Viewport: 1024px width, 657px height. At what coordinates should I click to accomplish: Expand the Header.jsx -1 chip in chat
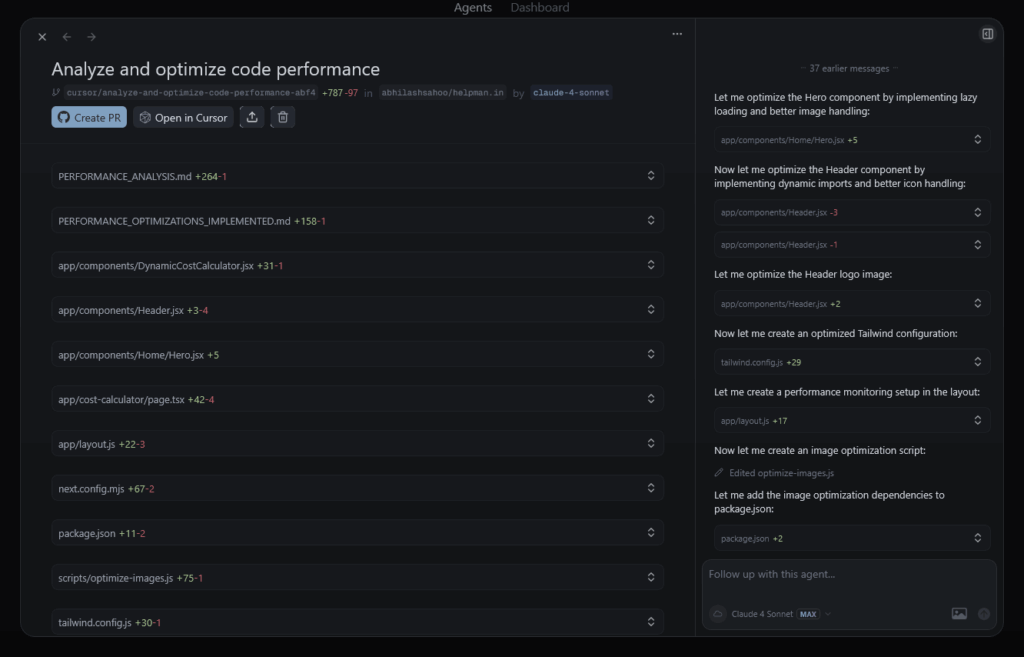coord(852,245)
